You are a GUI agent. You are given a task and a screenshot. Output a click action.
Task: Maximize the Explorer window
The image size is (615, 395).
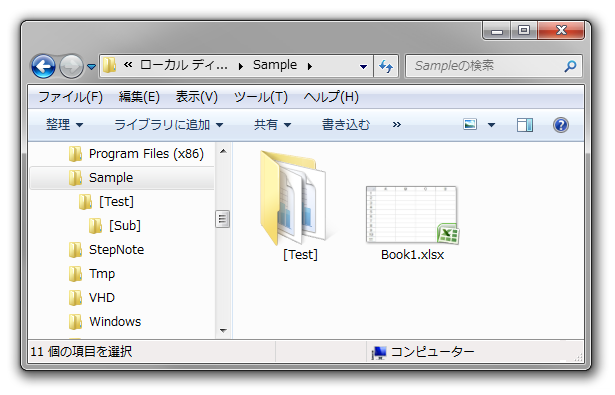(524, 31)
